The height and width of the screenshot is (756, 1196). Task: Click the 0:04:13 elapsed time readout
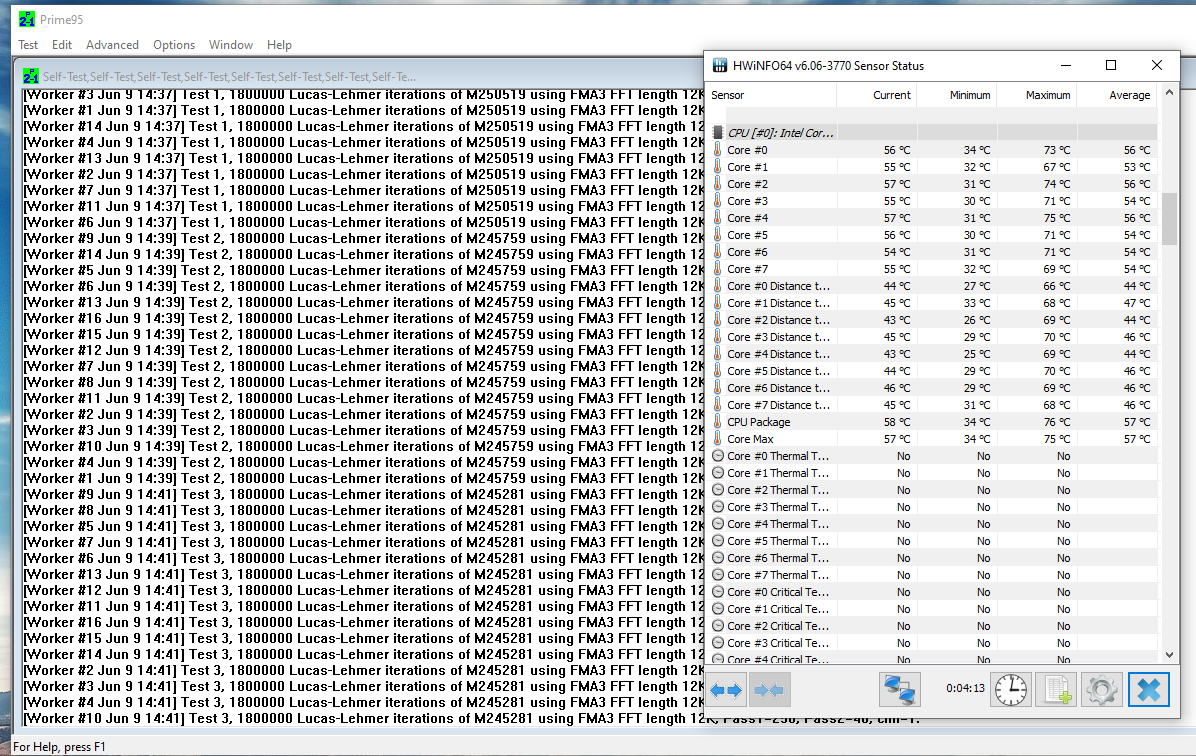[965, 688]
